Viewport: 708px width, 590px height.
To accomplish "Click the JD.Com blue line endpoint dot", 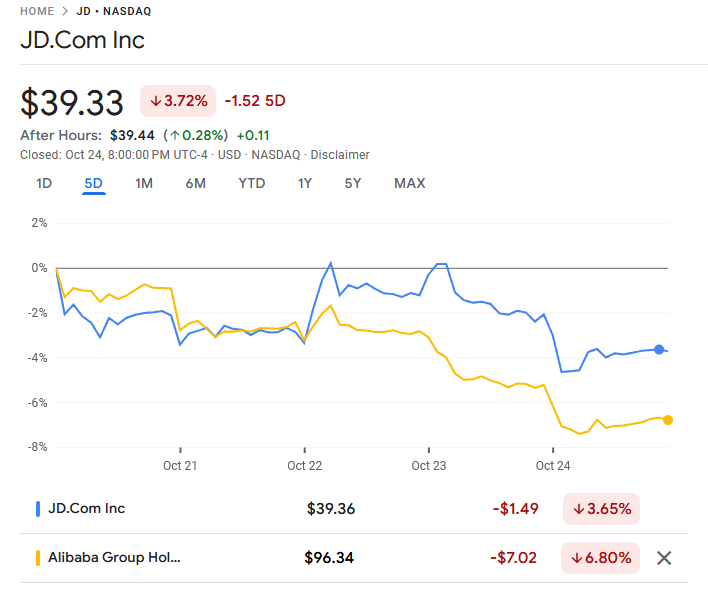I will click(659, 349).
